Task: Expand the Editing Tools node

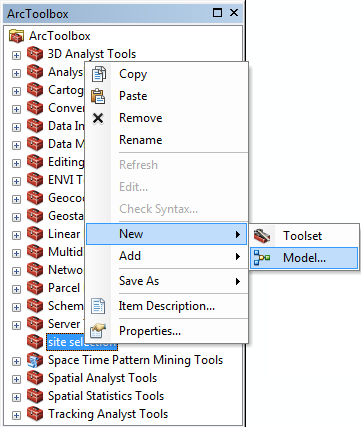Action: pyautogui.click(x=16, y=163)
